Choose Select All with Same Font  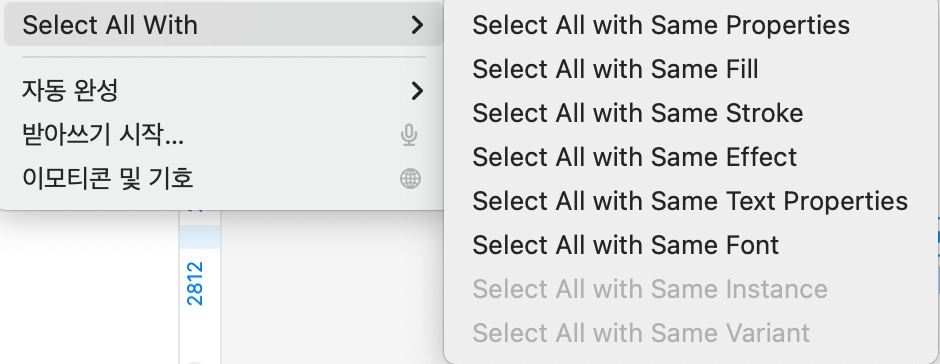(x=625, y=245)
